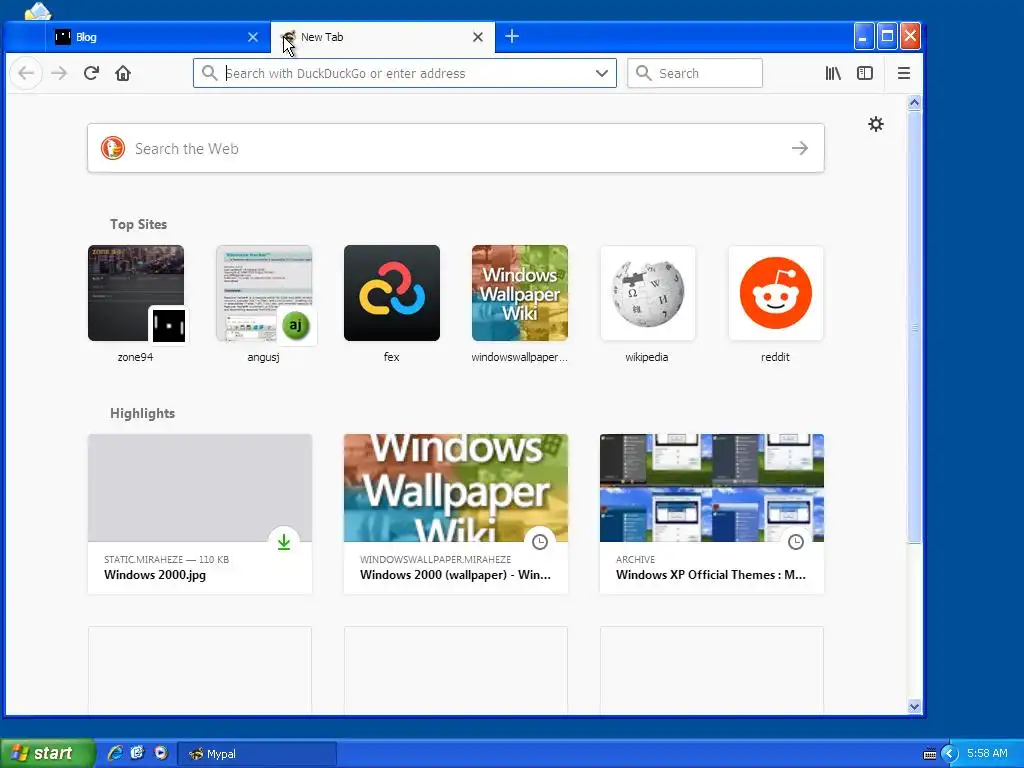Screen dimensions: 1024x768
Task: Click the Highlights section heading
Action: coord(142,413)
